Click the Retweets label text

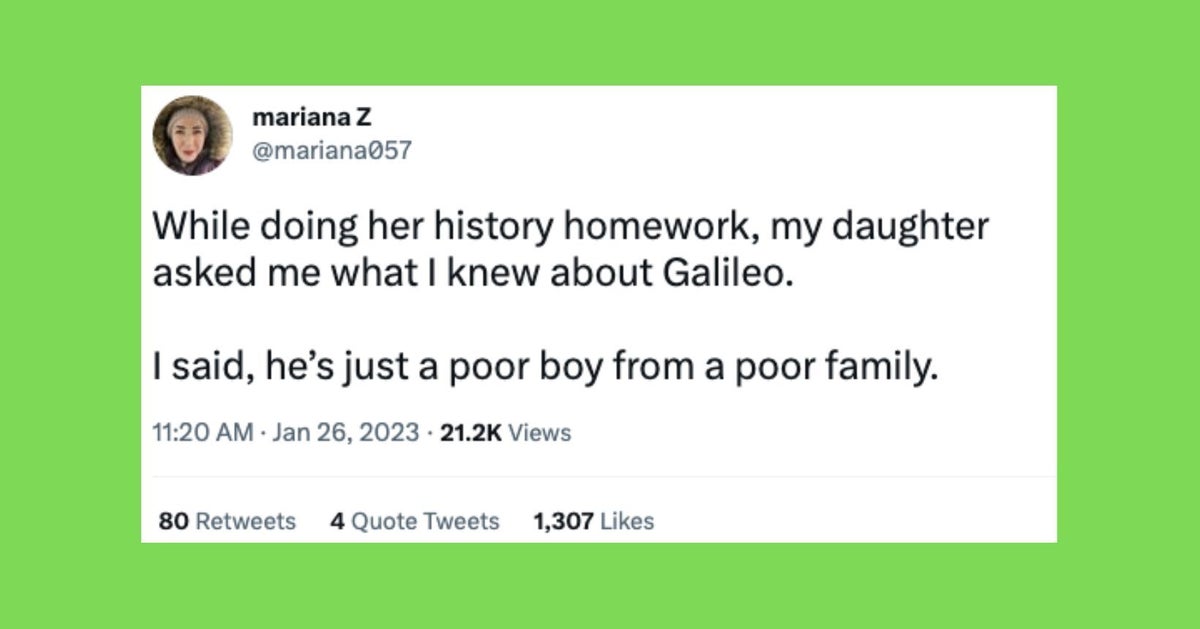tap(250, 521)
